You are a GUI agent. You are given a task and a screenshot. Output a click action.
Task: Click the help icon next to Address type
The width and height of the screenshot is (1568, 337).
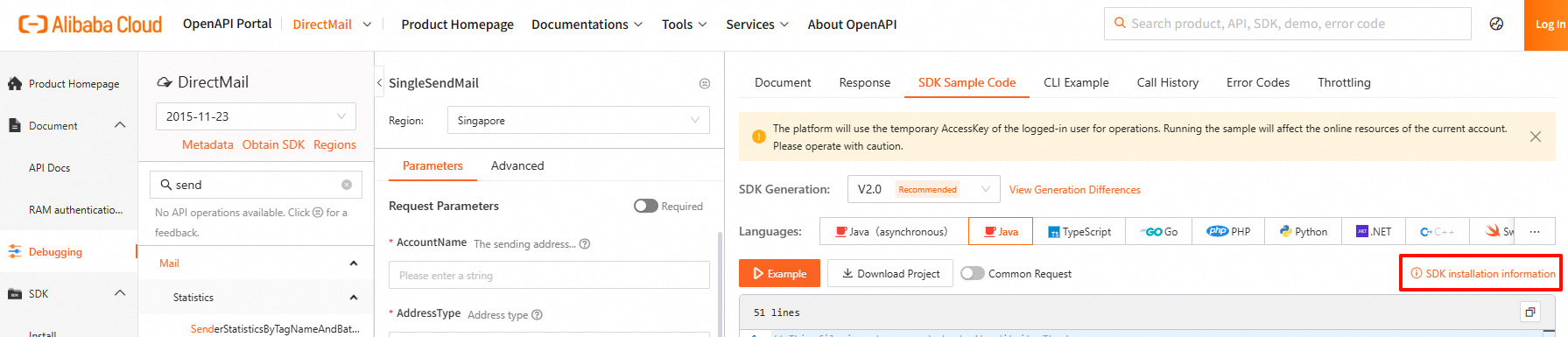click(538, 315)
